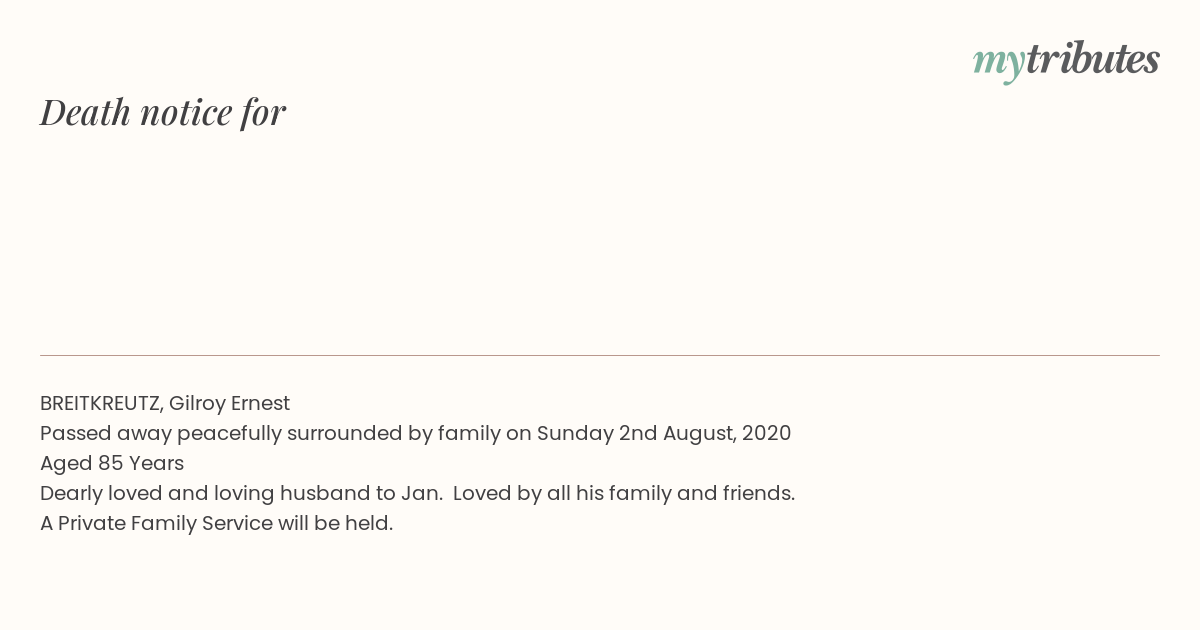Image resolution: width=1200 pixels, height=630 pixels.
Task: Click the "Aged 85 Years" line
Action: (x=112, y=463)
